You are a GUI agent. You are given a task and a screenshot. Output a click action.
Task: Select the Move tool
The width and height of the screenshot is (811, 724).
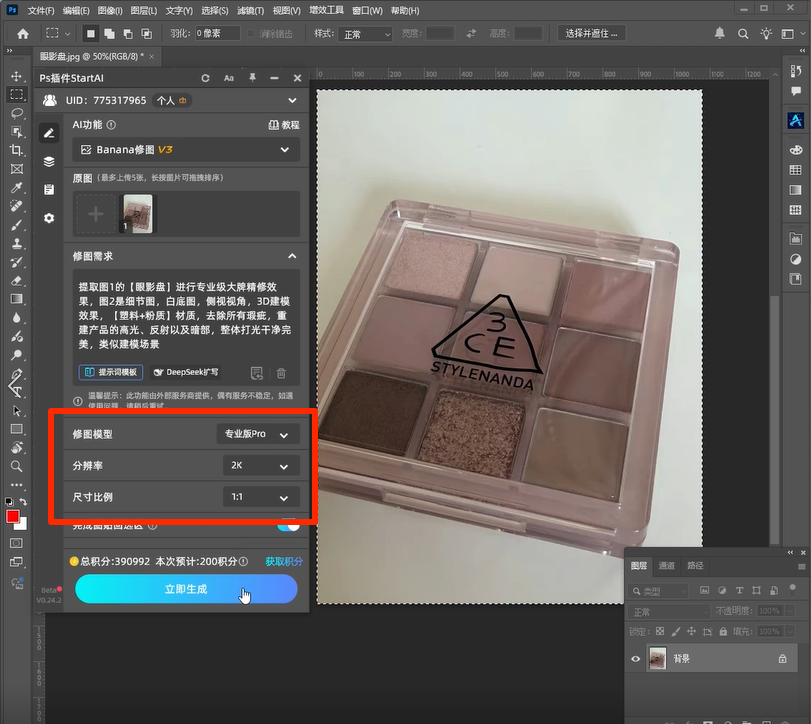coord(17,76)
